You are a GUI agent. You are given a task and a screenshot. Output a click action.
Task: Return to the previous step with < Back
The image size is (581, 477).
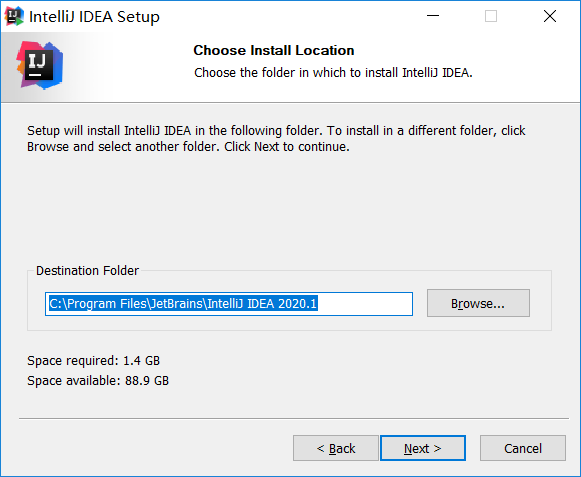(336, 448)
